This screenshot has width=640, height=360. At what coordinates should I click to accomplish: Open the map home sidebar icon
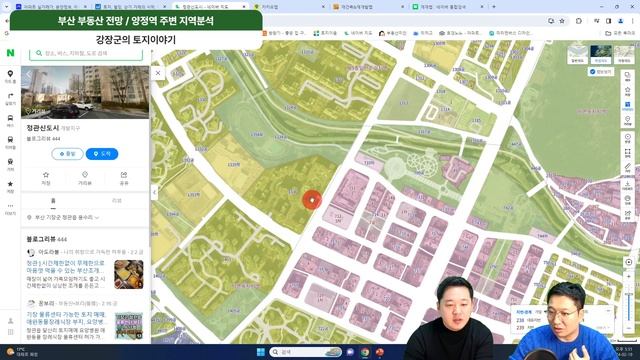tap(10, 76)
